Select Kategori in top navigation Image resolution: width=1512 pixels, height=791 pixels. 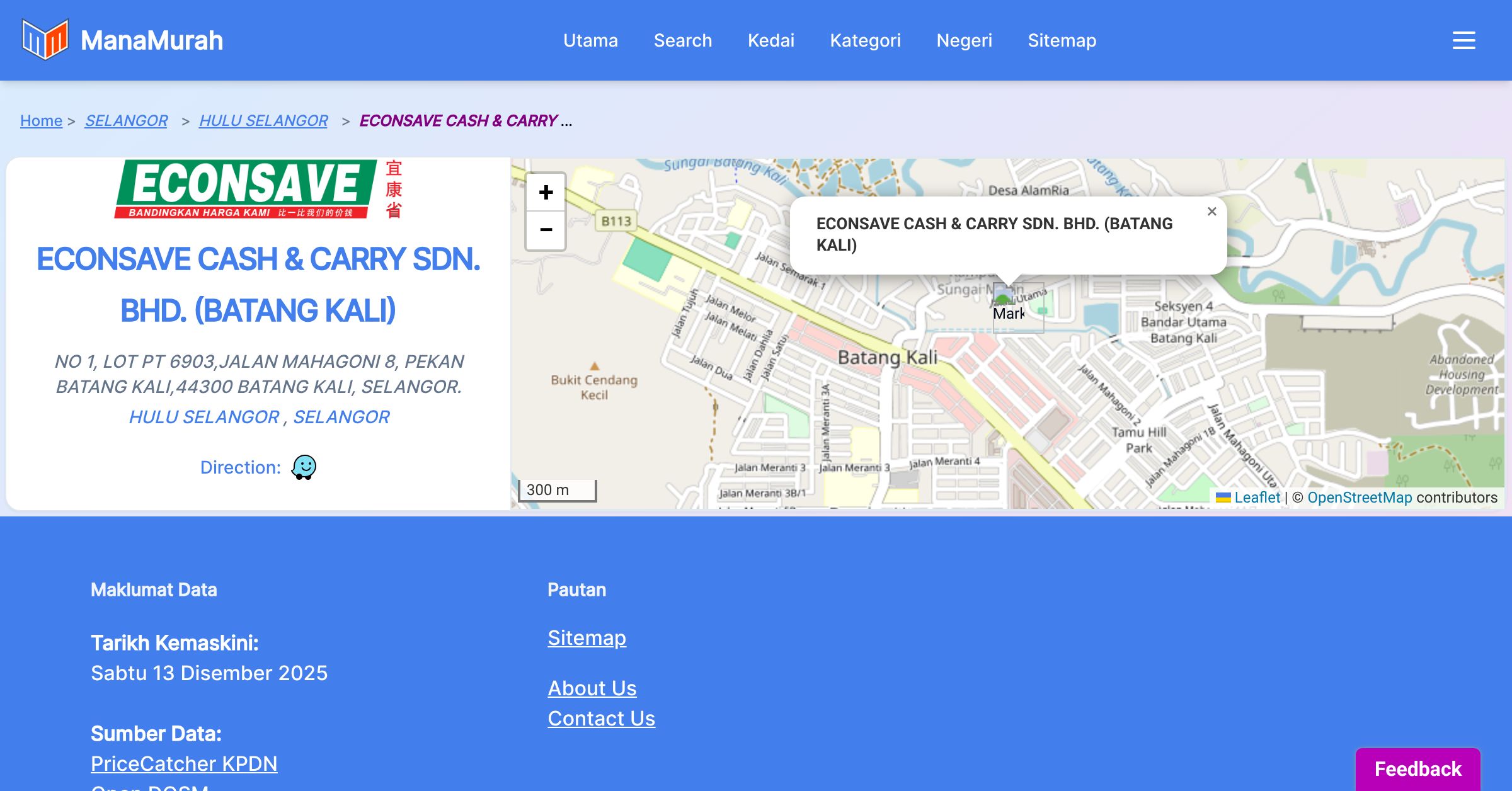(x=865, y=40)
